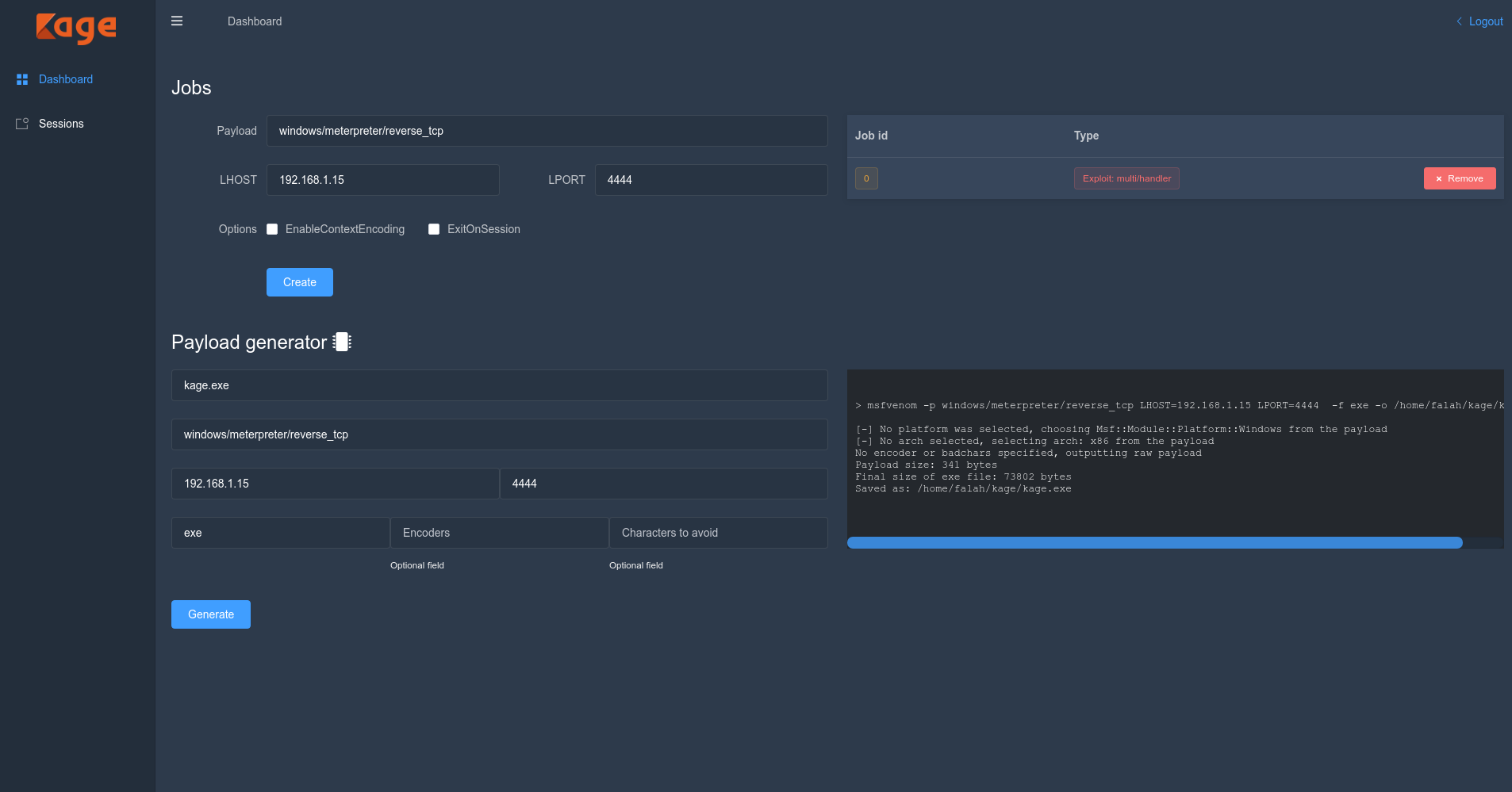Screen dimensions: 1512x792
Task: Click the msfvenom command line in console
Action: (x=1180, y=405)
